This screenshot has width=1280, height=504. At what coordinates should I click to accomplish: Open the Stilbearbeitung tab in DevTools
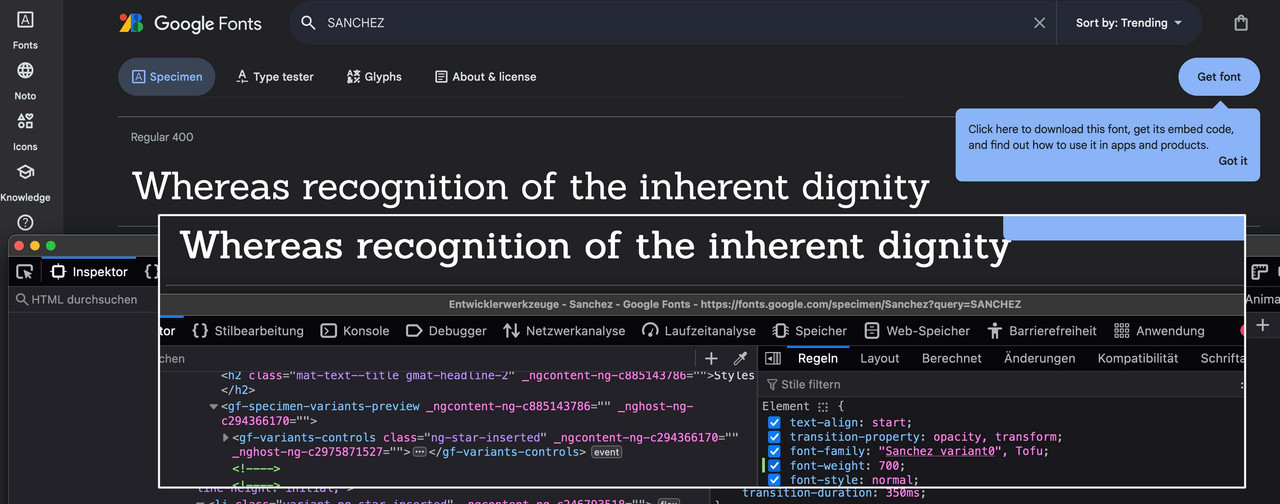248,331
